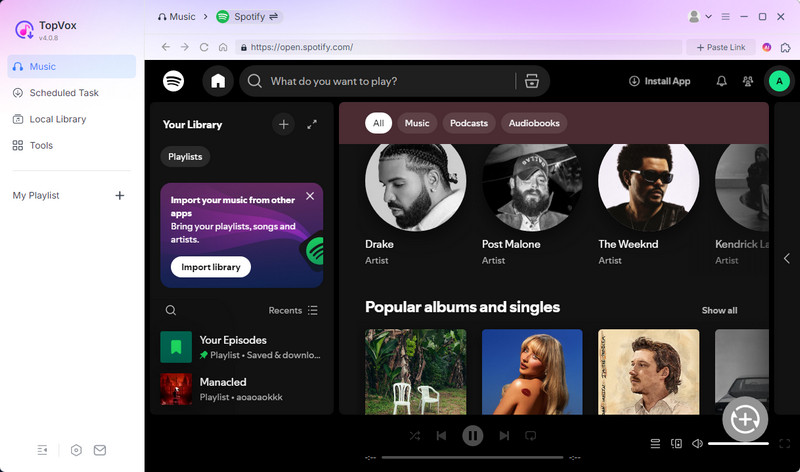Go forward in the embedded browser

pyautogui.click(x=185, y=47)
